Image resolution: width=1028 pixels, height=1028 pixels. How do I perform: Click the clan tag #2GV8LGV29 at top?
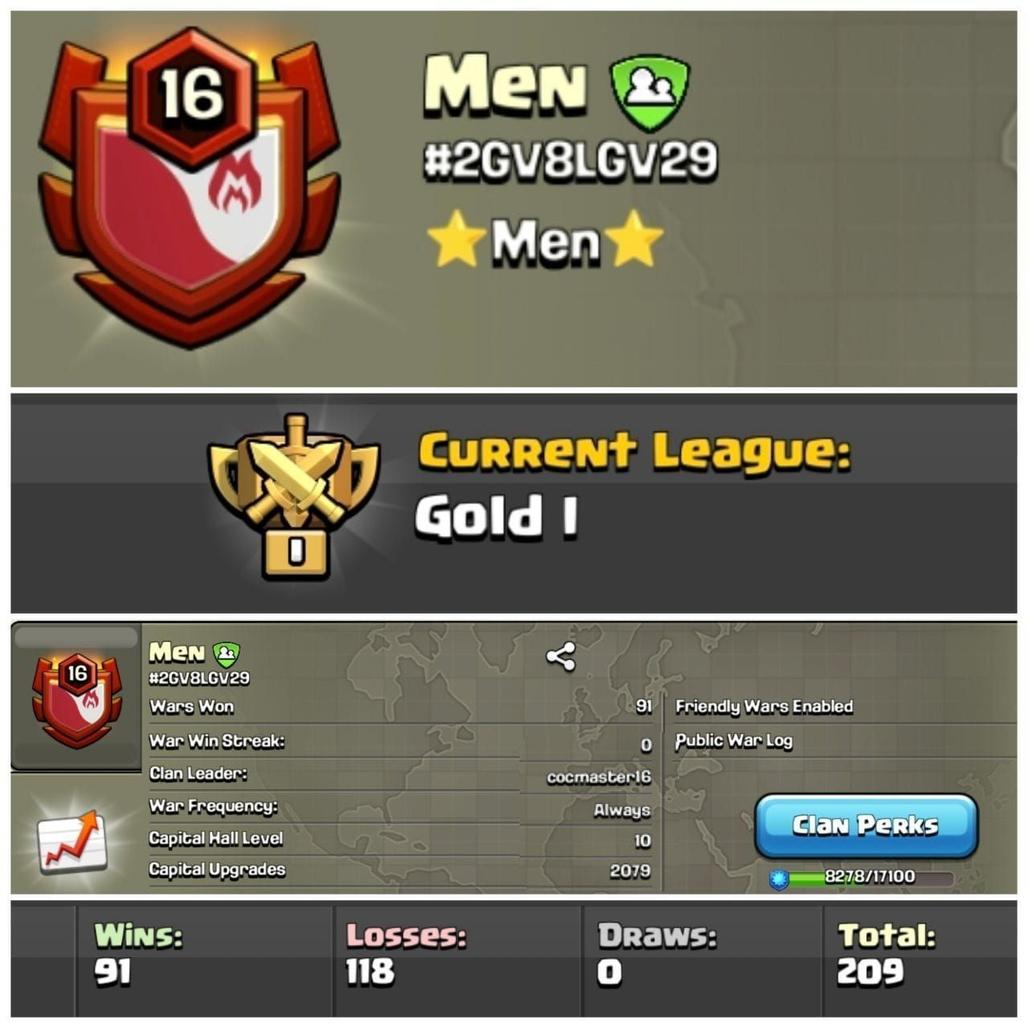coord(570,160)
